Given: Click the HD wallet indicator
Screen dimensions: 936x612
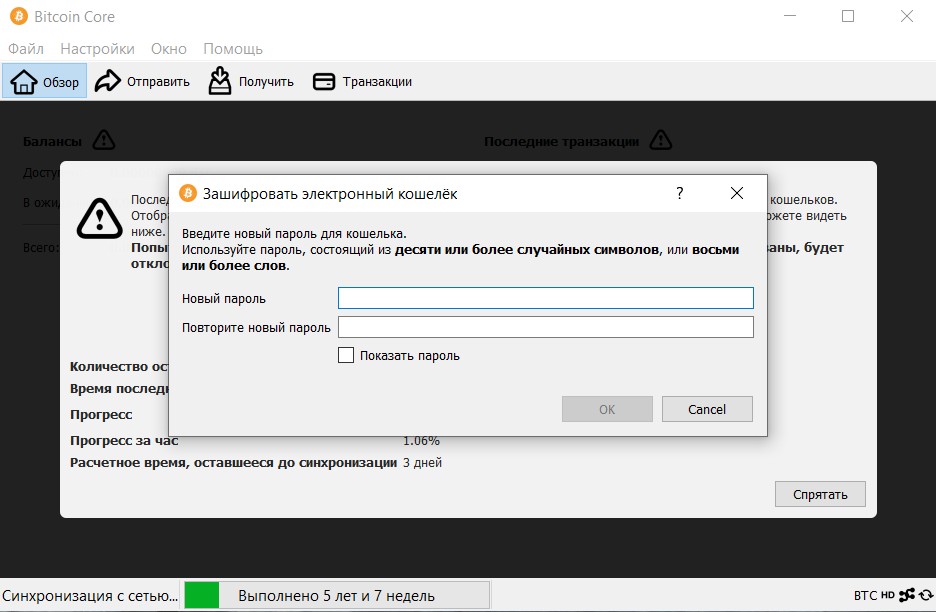Looking at the screenshot, I should 888,594.
